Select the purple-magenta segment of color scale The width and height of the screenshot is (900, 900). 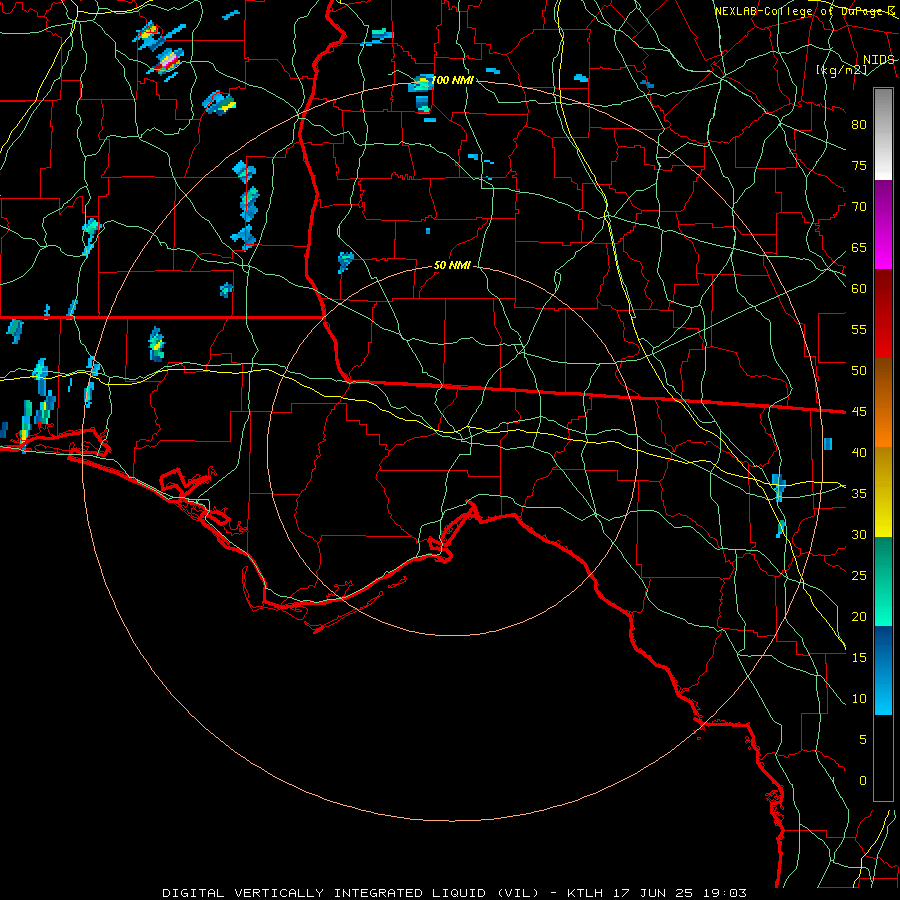(x=883, y=224)
